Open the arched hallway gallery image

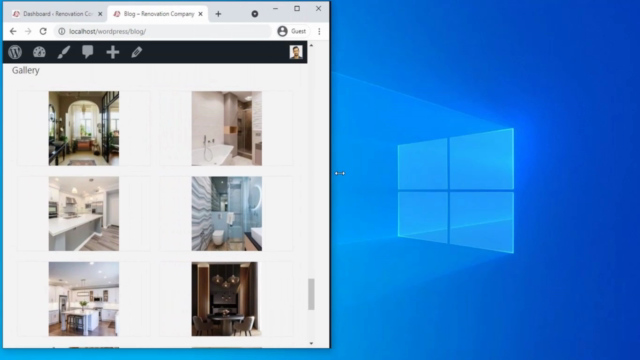[x=84, y=128]
